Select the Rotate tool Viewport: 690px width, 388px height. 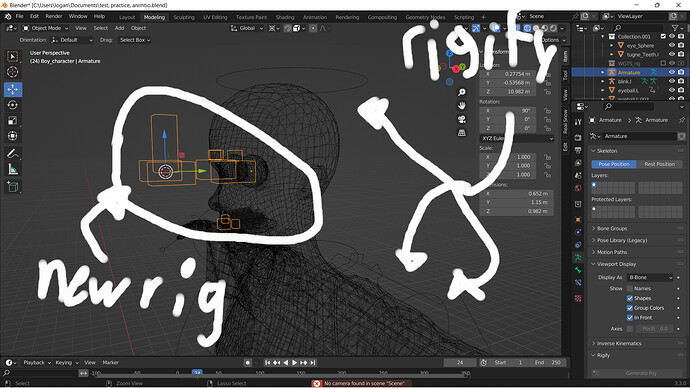13,105
